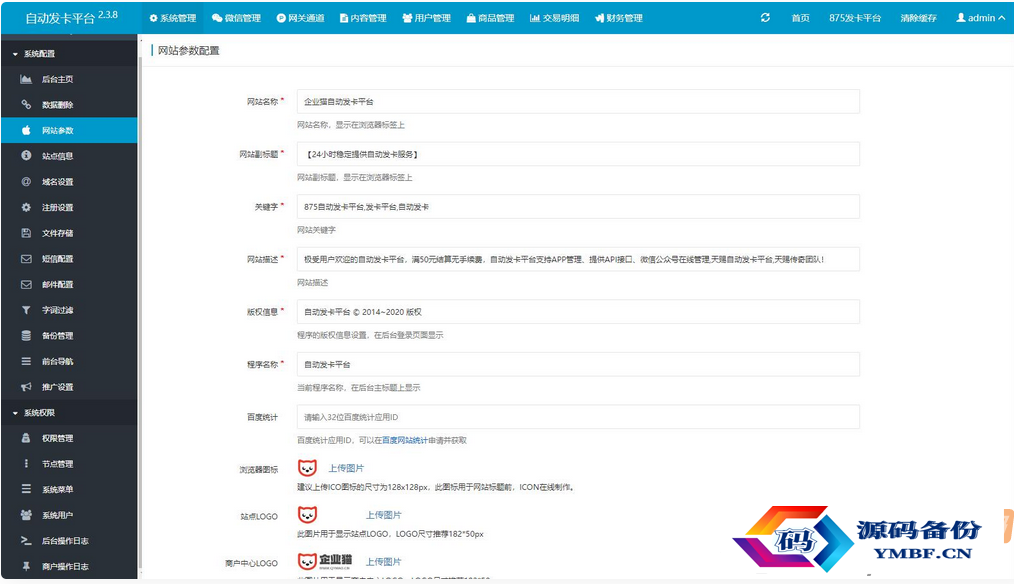Open 系统用户 users icon item
The image size is (1014, 584).
[69, 515]
